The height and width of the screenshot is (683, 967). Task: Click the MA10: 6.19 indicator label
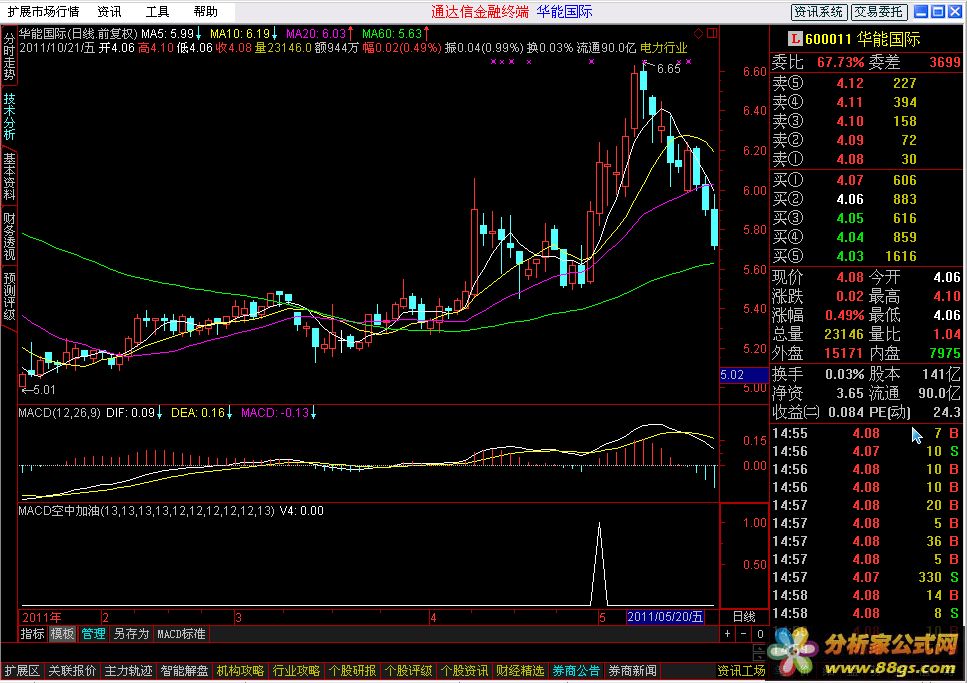(244, 33)
